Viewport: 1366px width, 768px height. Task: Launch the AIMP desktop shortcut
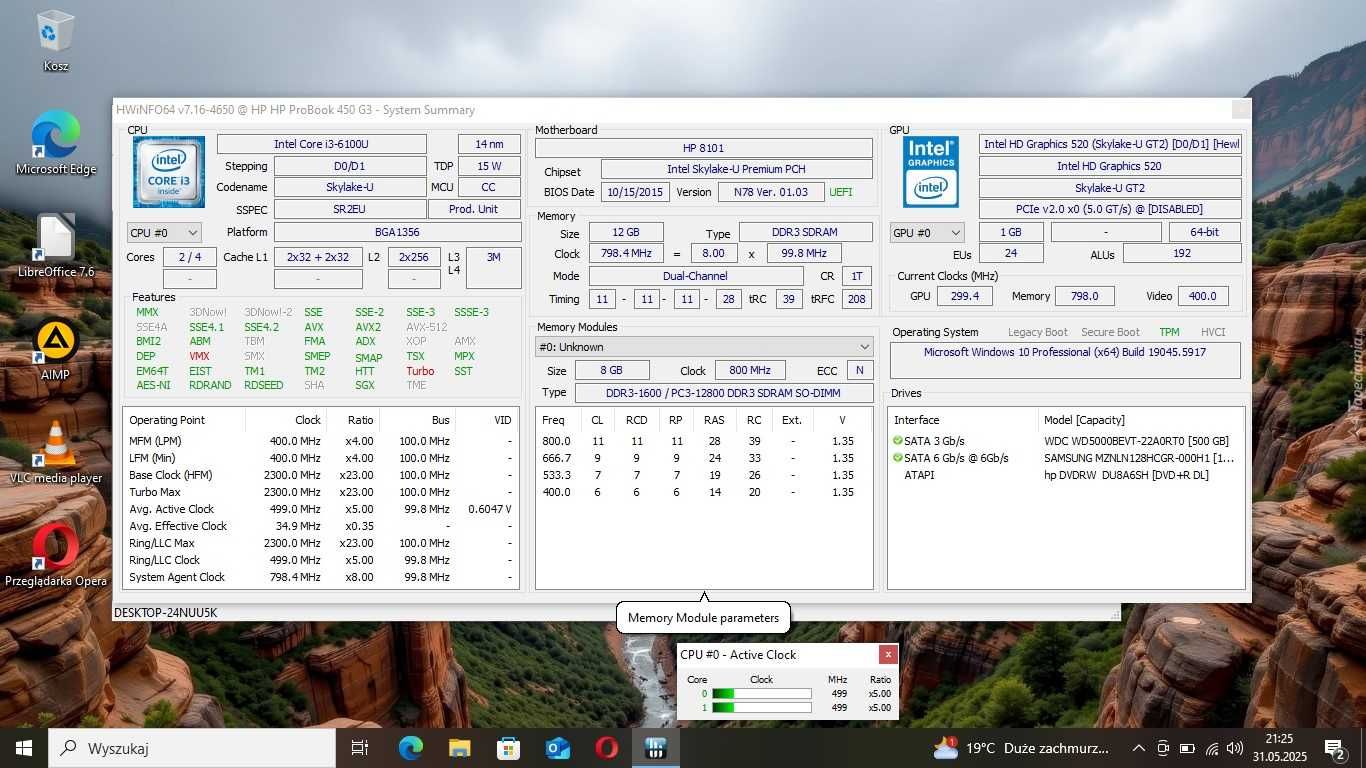click(x=56, y=349)
